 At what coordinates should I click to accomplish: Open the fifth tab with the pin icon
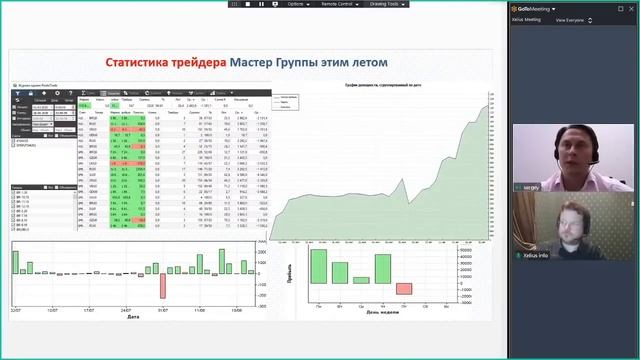[175, 93]
